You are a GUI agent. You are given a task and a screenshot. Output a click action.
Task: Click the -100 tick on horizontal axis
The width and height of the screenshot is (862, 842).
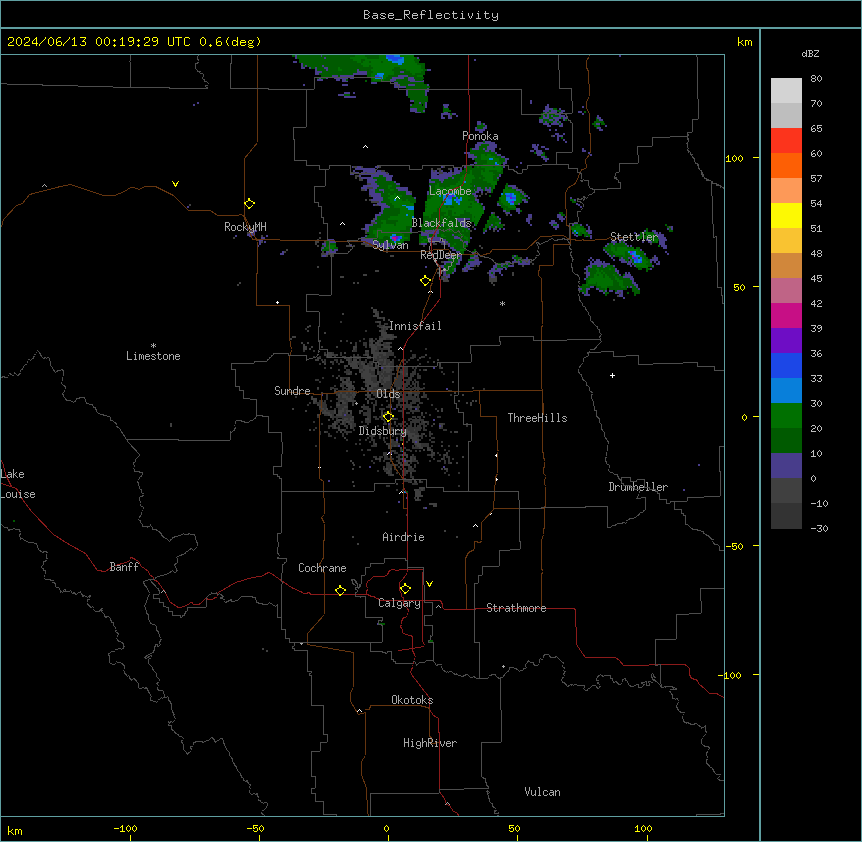tap(126, 829)
